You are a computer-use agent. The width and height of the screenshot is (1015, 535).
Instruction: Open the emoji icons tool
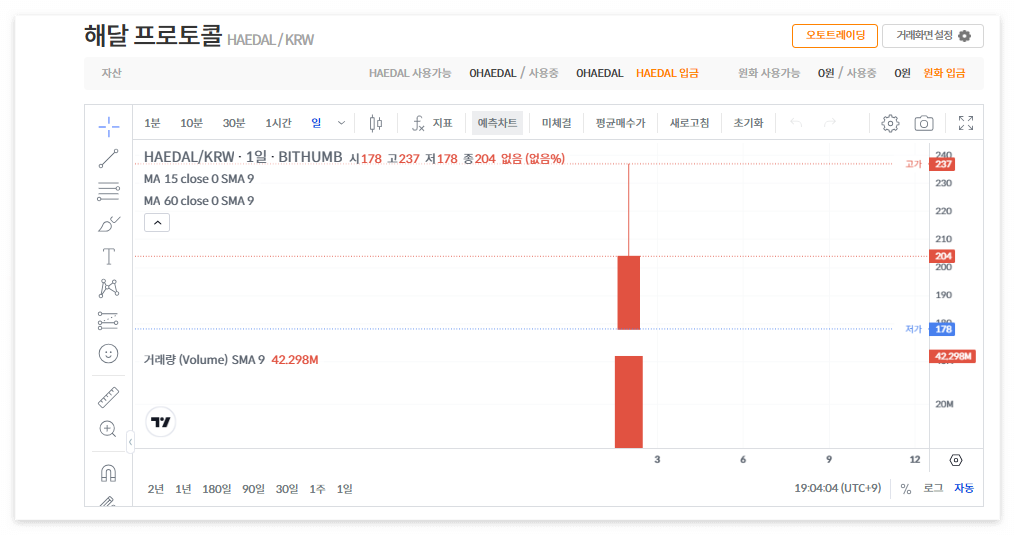109,354
